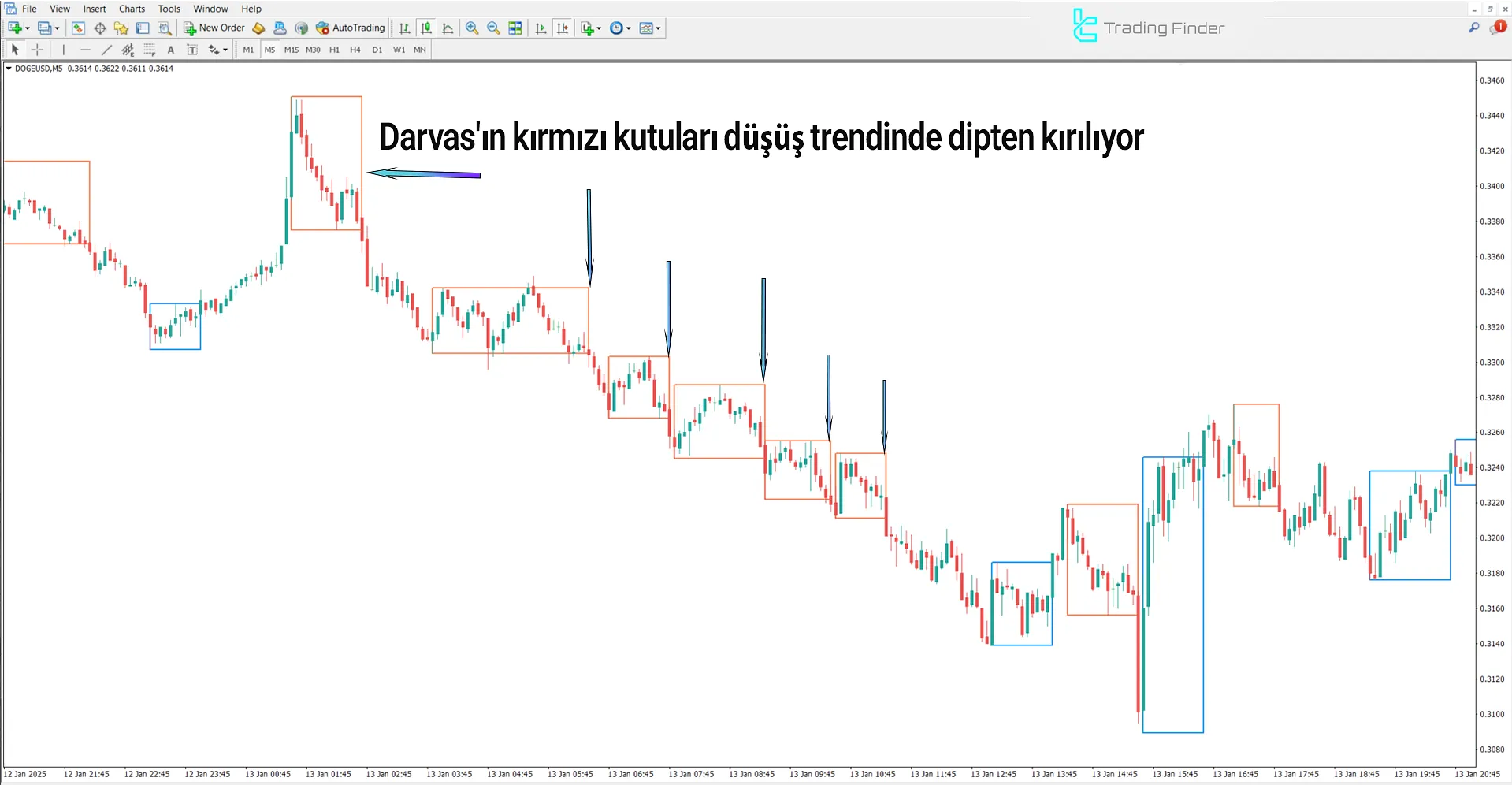Select the Equidistant Channel tool

(128, 50)
